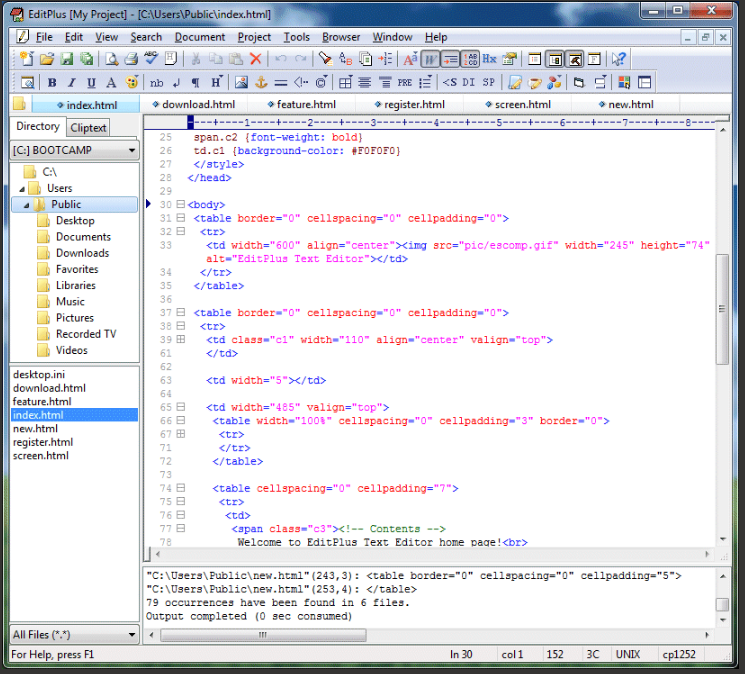
Task: Toggle Bold formatting B button
Action: coord(52,83)
